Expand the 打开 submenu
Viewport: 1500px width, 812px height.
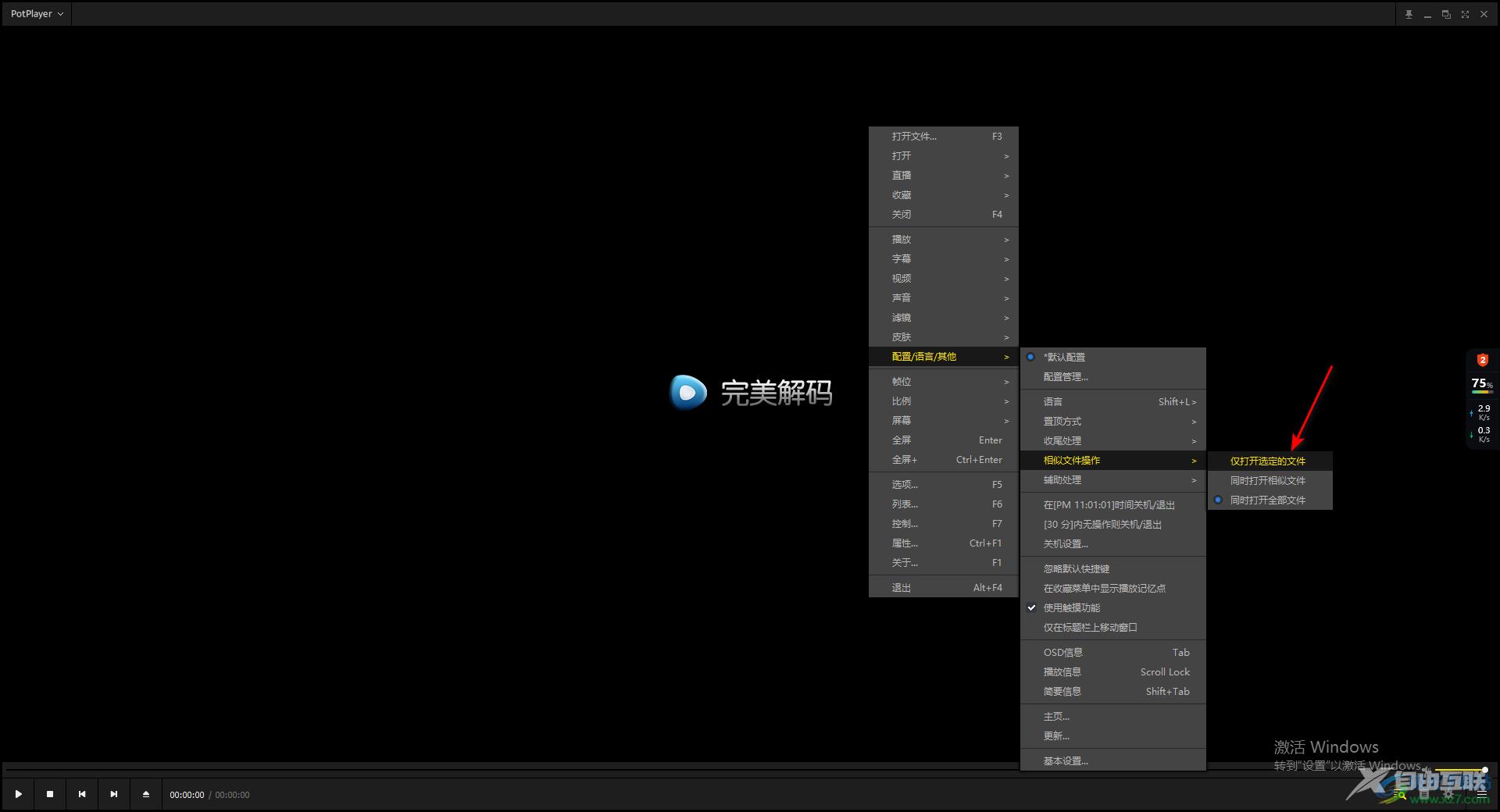tap(944, 155)
